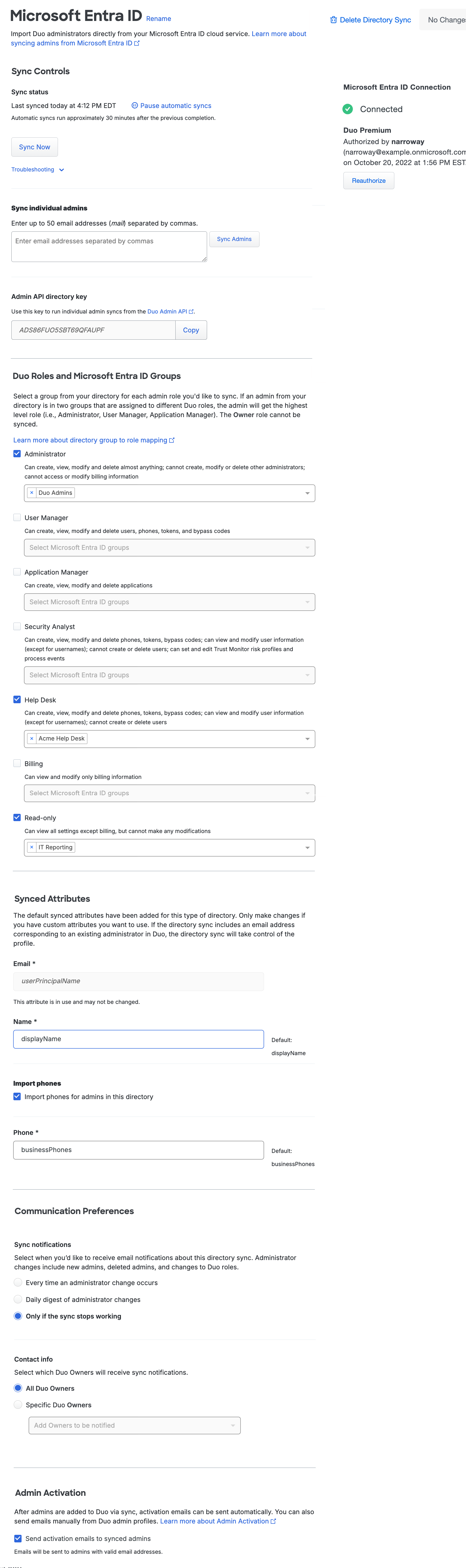Click the green Connected status checkmark
This screenshot has width=466, height=1568.
(x=348, y=109)
